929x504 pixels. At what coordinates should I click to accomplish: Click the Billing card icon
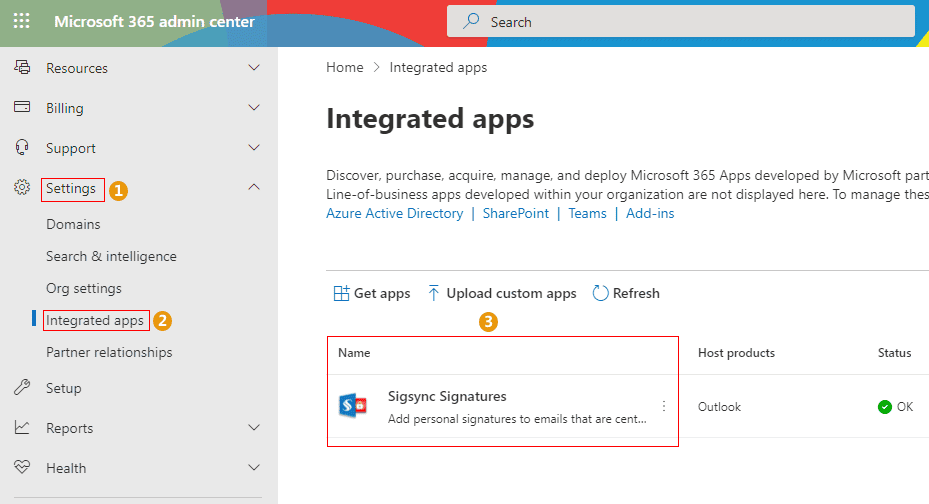click(x=21, y=108)
